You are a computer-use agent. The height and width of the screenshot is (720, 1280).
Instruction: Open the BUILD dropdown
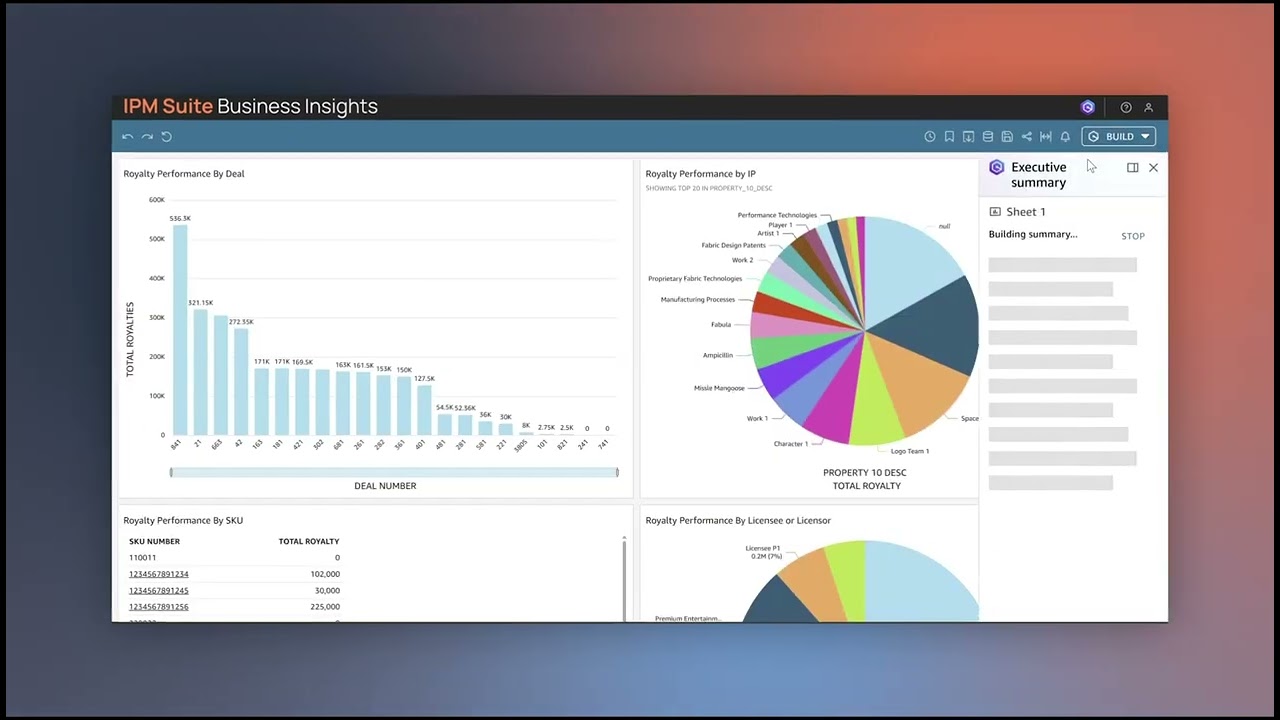pos(1118,137)
